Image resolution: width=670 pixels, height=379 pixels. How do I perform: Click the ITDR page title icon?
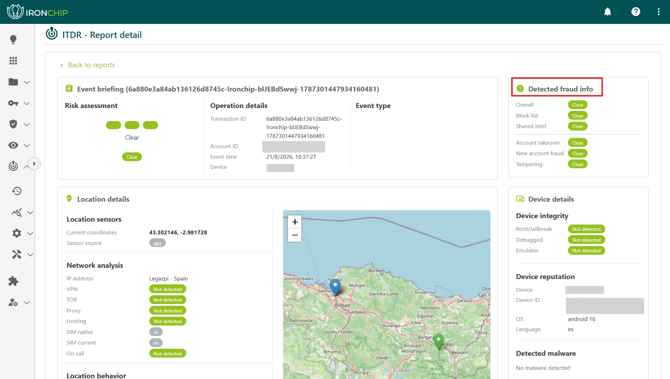pos(52,33)
